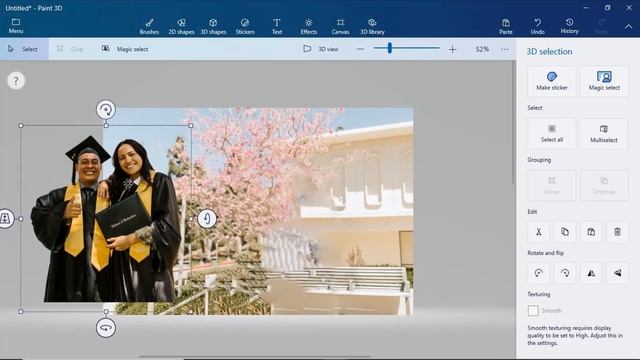
Task: Rotate selection left 90 degrees
Action: [x=539, y=273]
